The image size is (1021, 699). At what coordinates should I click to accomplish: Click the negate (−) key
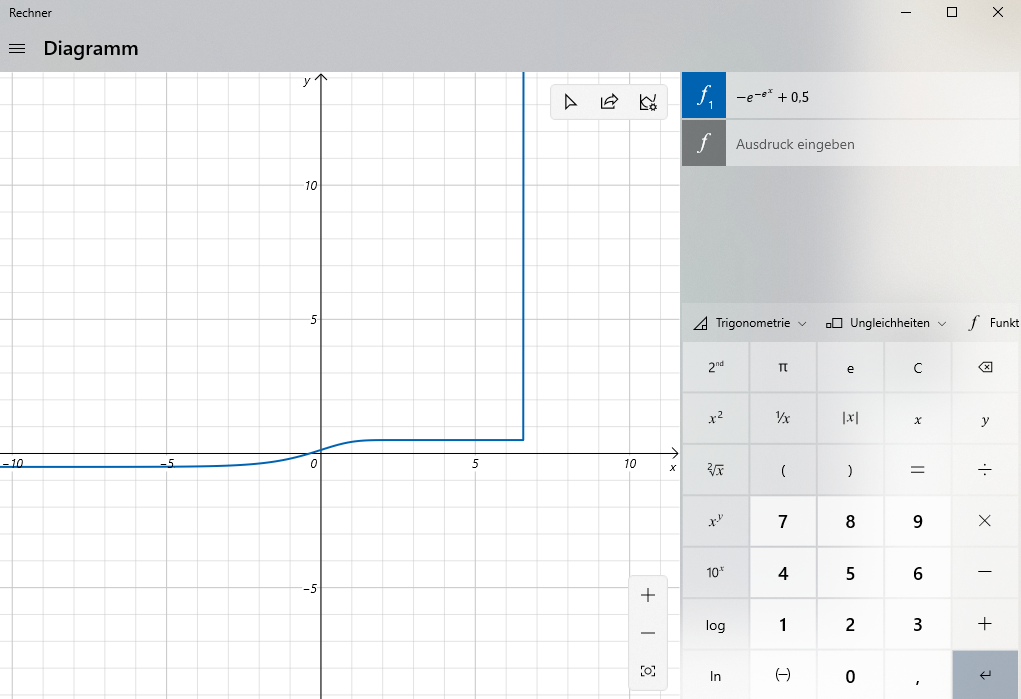click(x=783, y=675)
